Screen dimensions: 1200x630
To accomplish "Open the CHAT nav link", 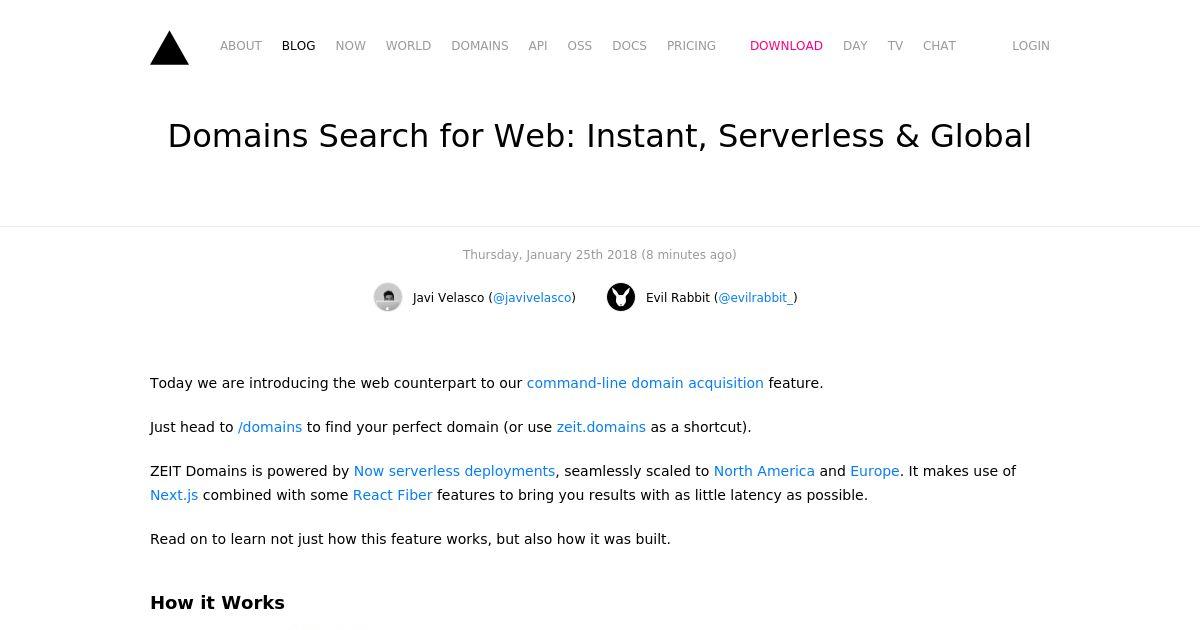I will pos(939,46).
